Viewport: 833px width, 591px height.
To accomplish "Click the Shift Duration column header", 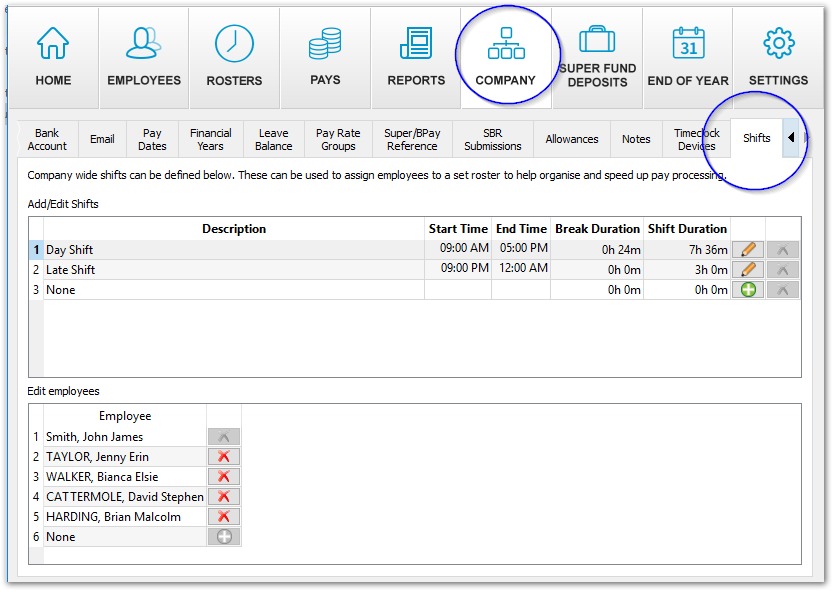I will click(x=687, y=229).
